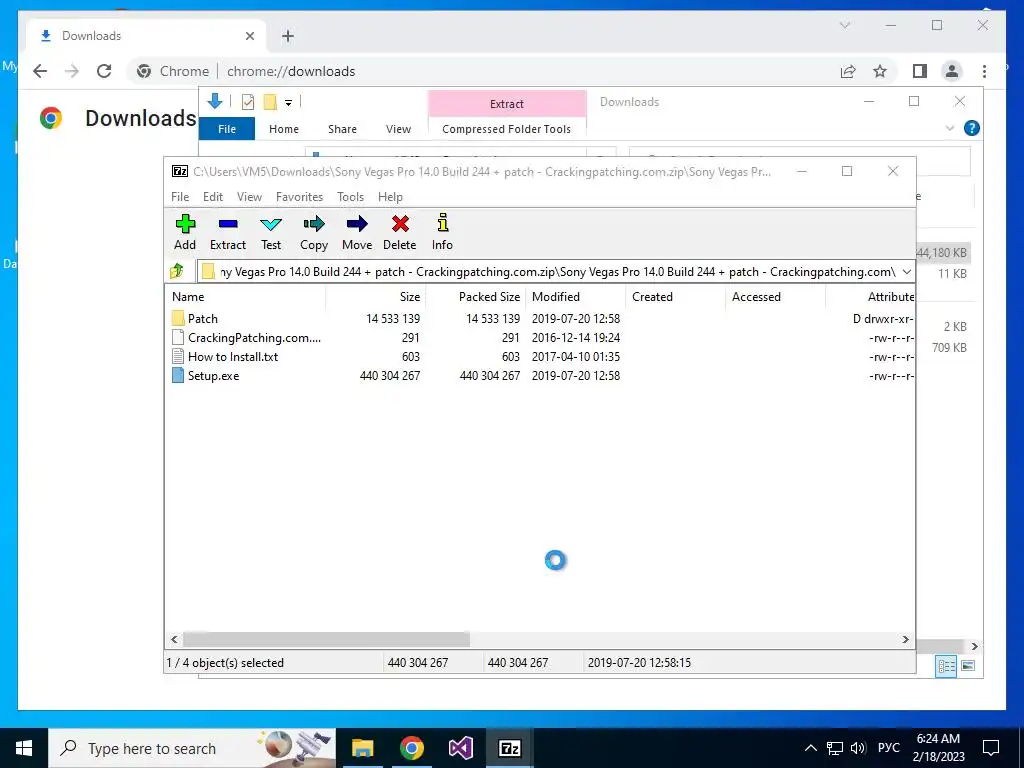This screenshot has width=1024, height=768.
Task: Sort by the Created column header
Action: 675,296
